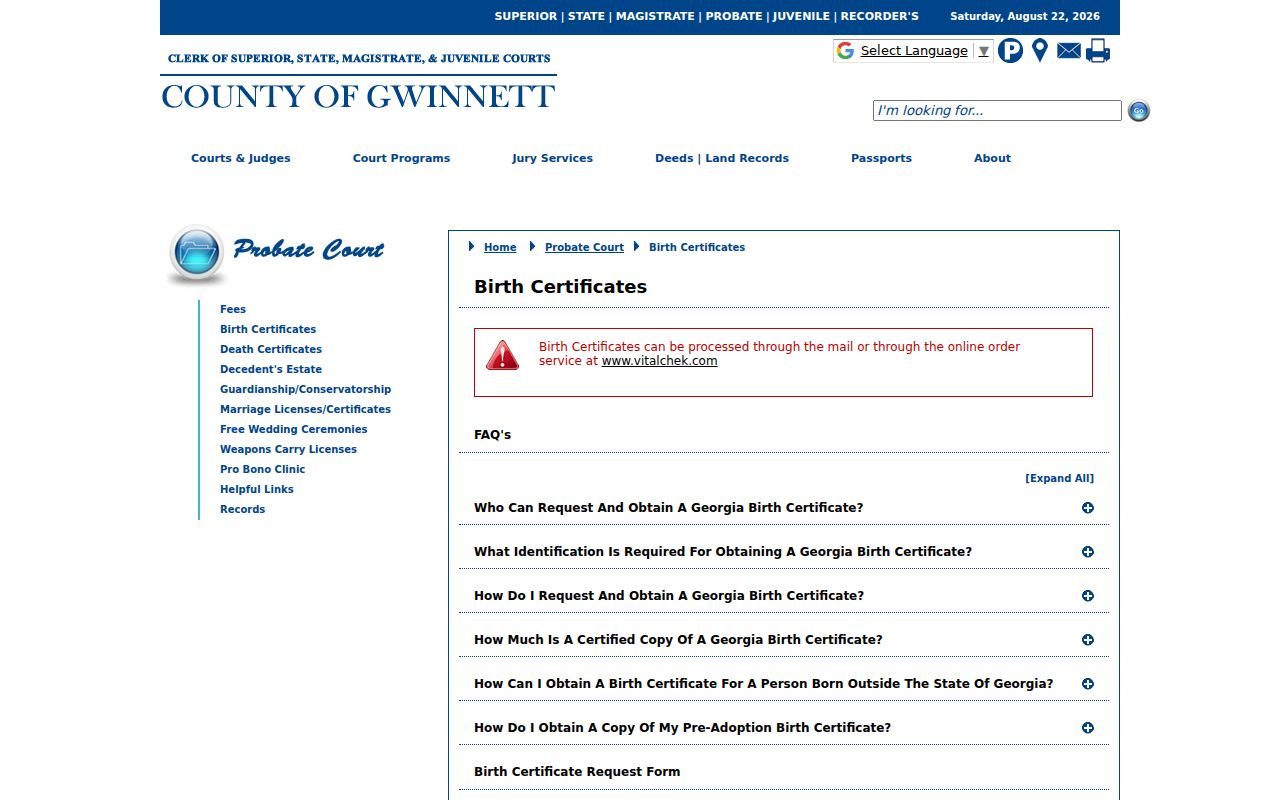Screen dimensions: 1280x800
Task: Print the page using printer icon
Action: click(1098, 51)
